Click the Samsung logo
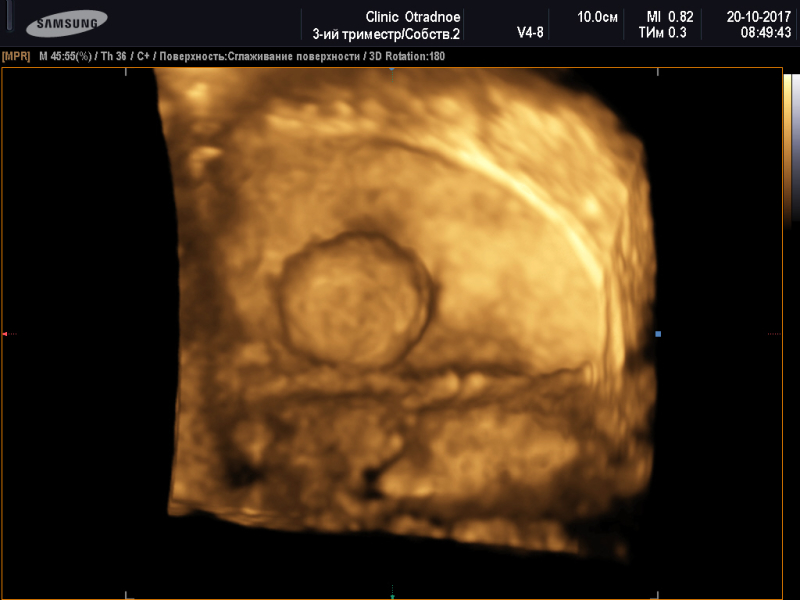The height and width of the screenshot is (600, 800). click(x=67, y=23)
